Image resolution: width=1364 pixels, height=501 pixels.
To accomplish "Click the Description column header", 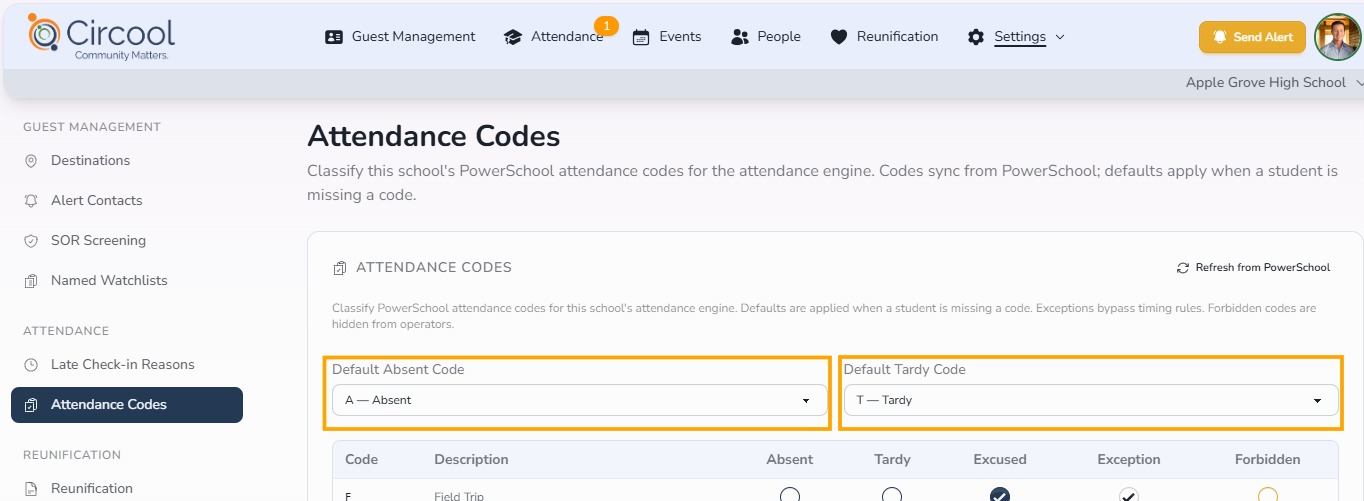I will [471, 460].
